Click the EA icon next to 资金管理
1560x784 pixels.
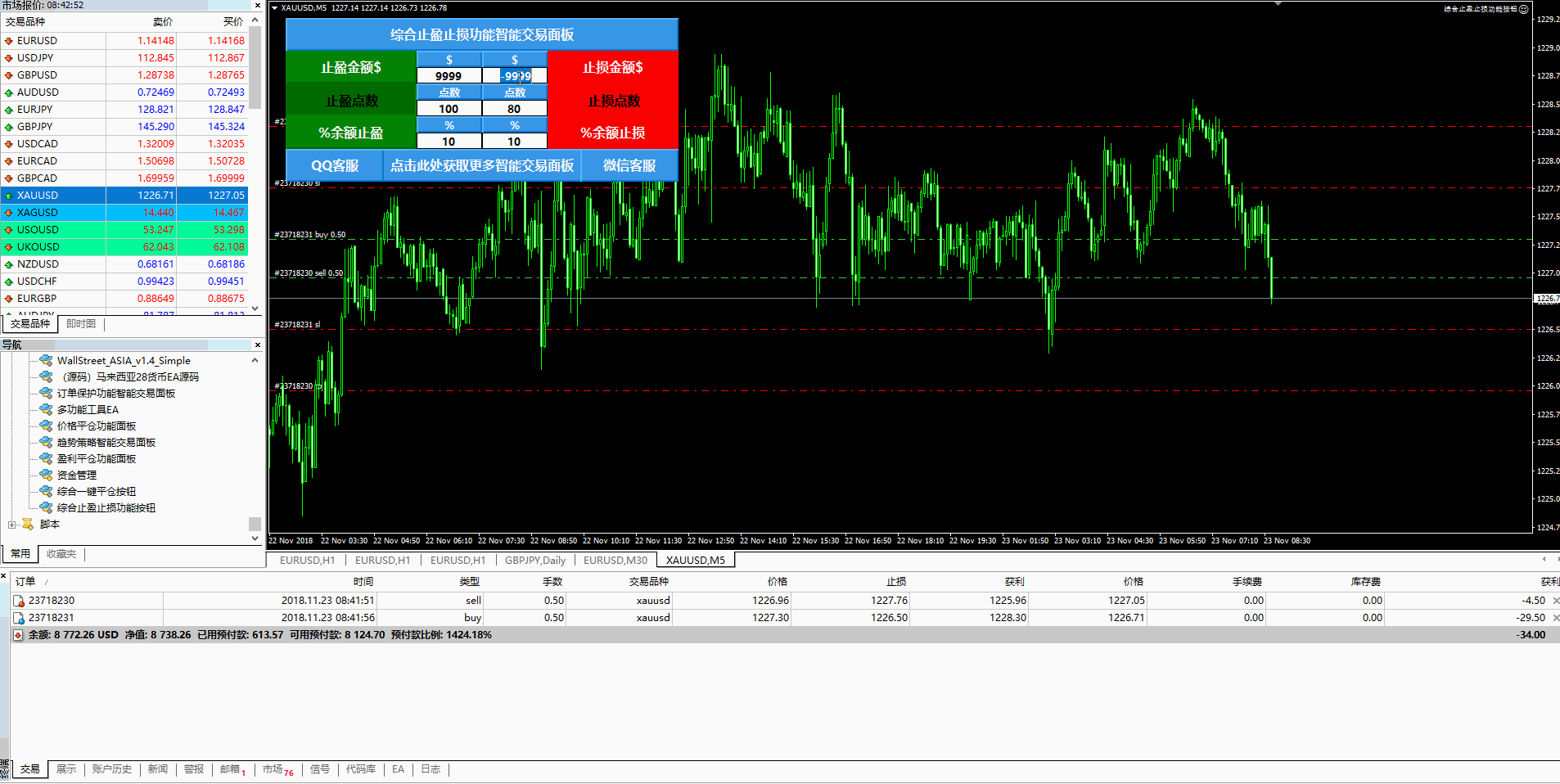click(x=47, y=475)
